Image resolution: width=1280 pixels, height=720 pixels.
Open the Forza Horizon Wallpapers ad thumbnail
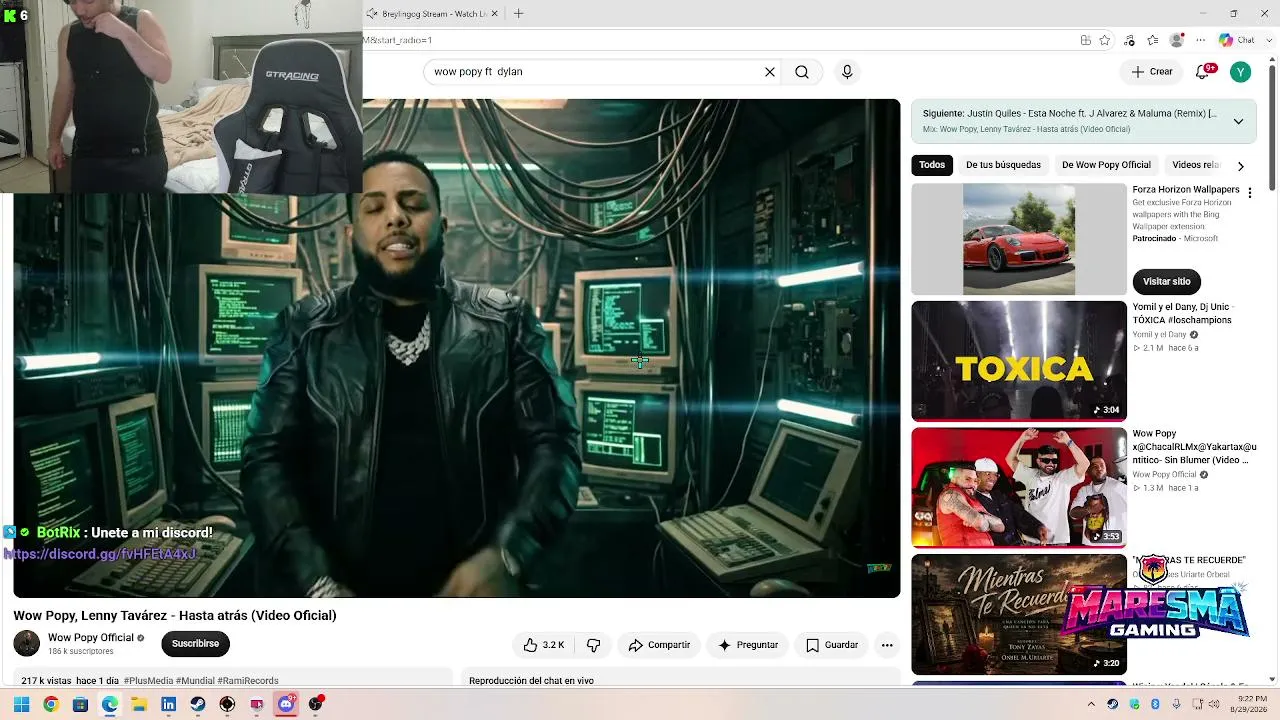pyautogui.click(x=1019, y=239)
